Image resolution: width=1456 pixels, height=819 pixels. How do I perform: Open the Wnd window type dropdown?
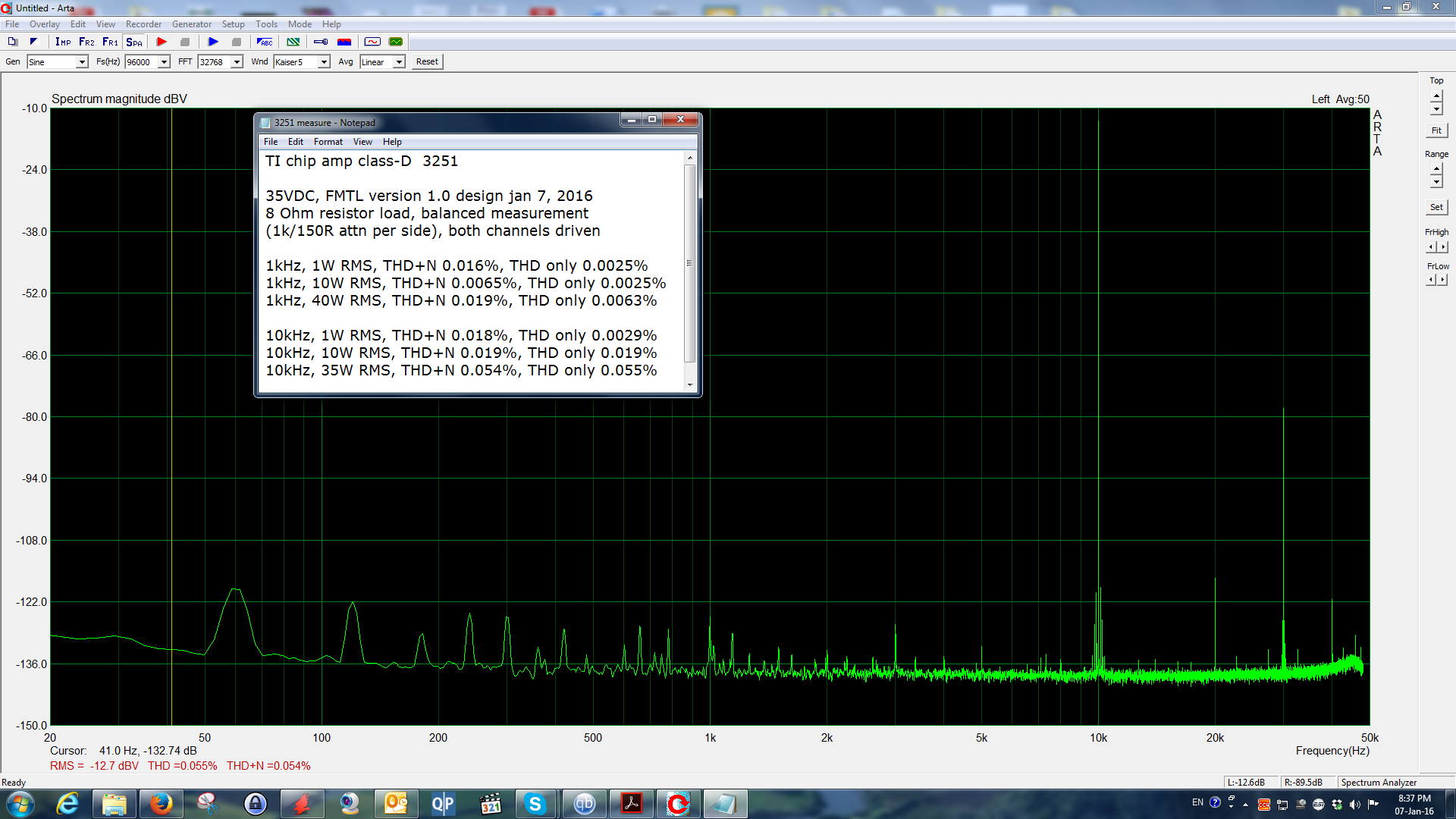click(x=324, y=62)
